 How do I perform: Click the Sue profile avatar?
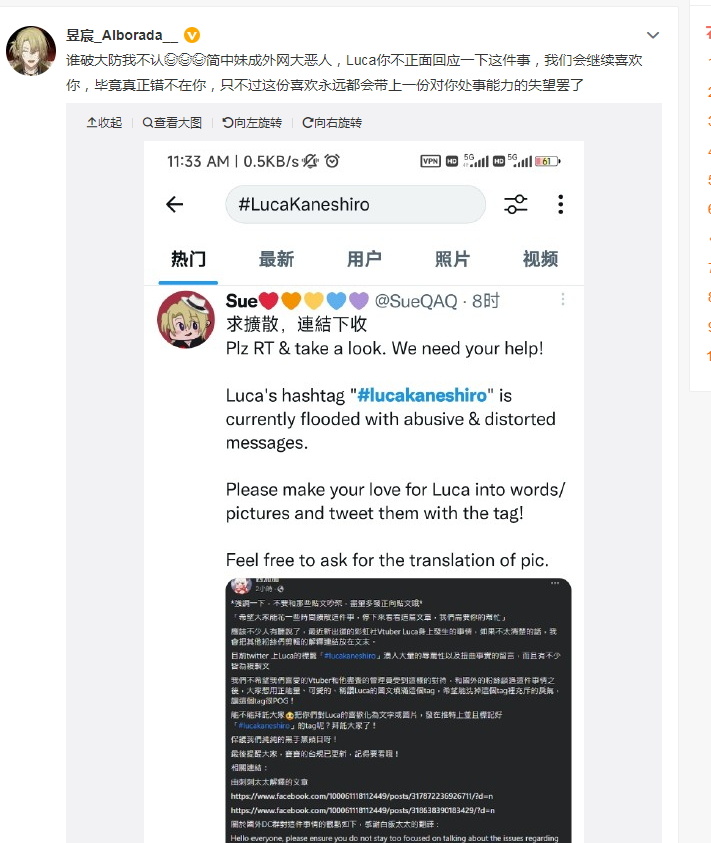[186, 319]
